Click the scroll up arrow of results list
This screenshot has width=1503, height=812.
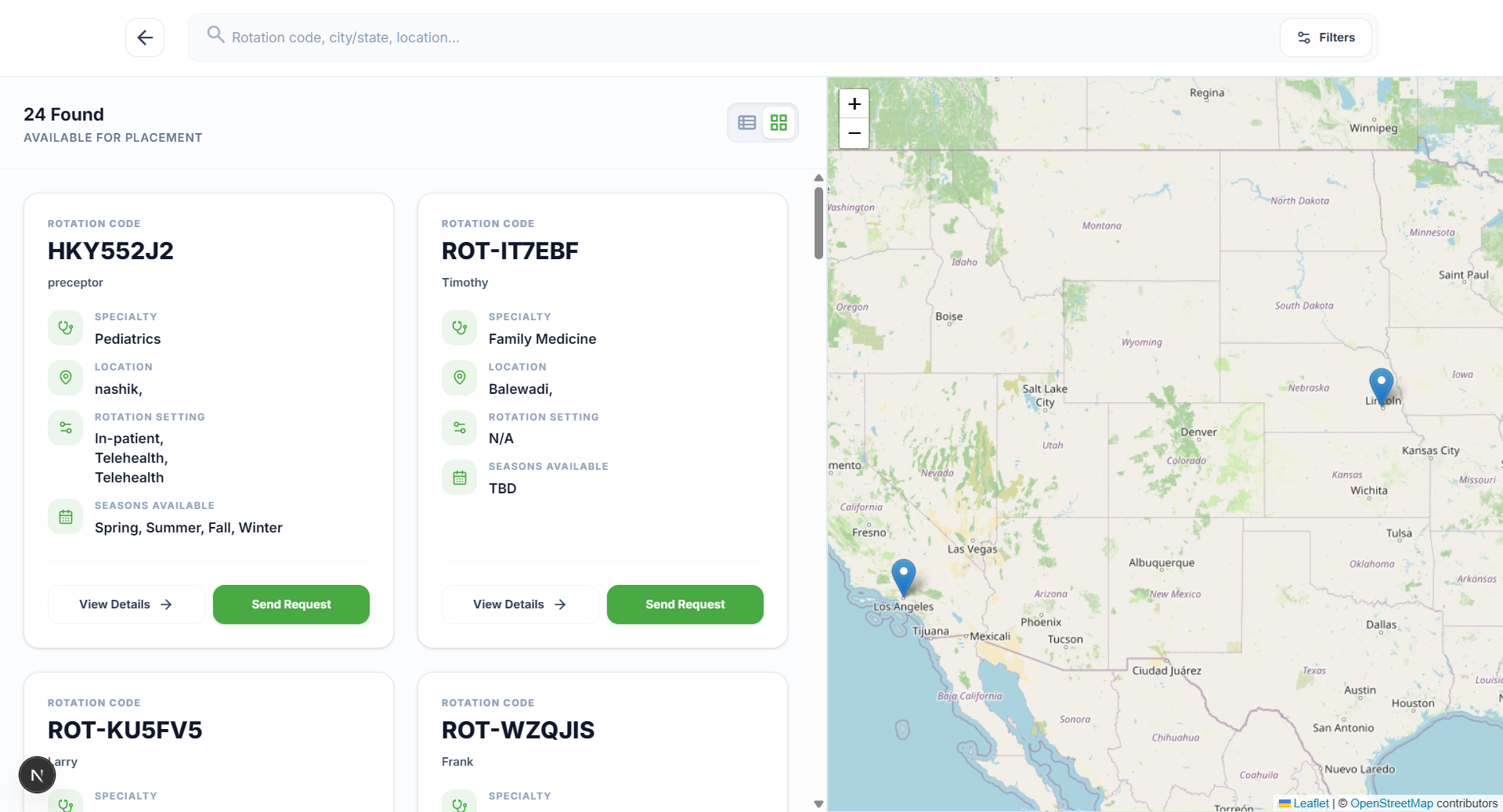[x=818, y=178]
